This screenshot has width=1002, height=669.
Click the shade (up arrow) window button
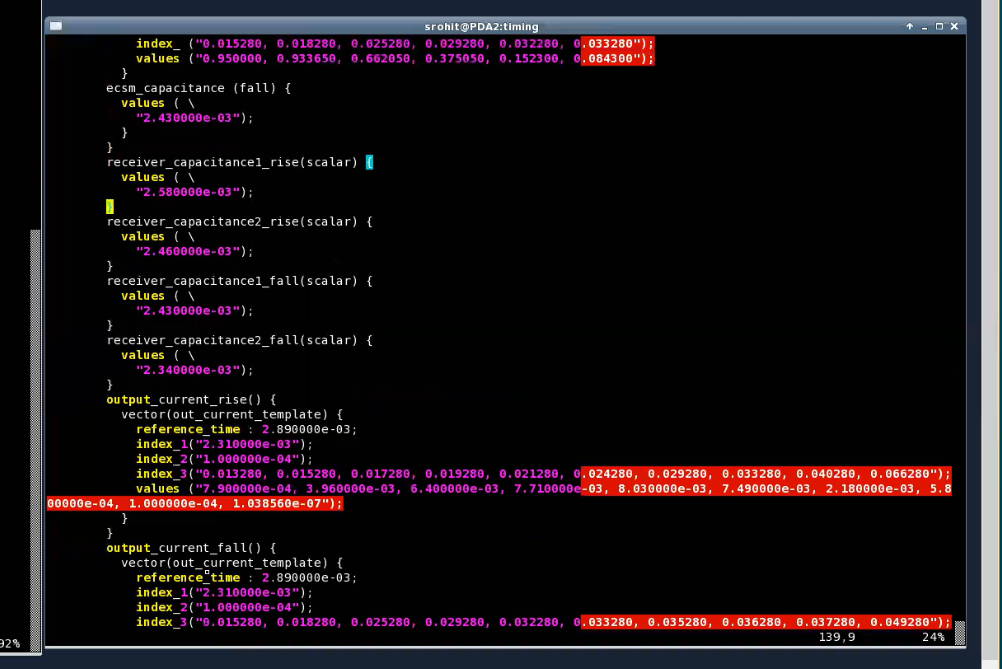(909, 26)
